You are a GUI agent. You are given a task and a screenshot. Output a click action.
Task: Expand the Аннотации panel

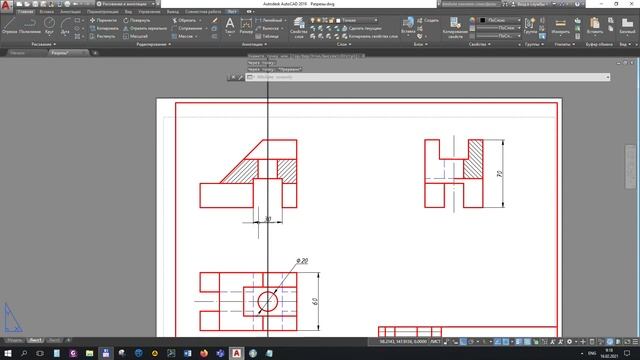pyautogui.click(x=254, y=44)
